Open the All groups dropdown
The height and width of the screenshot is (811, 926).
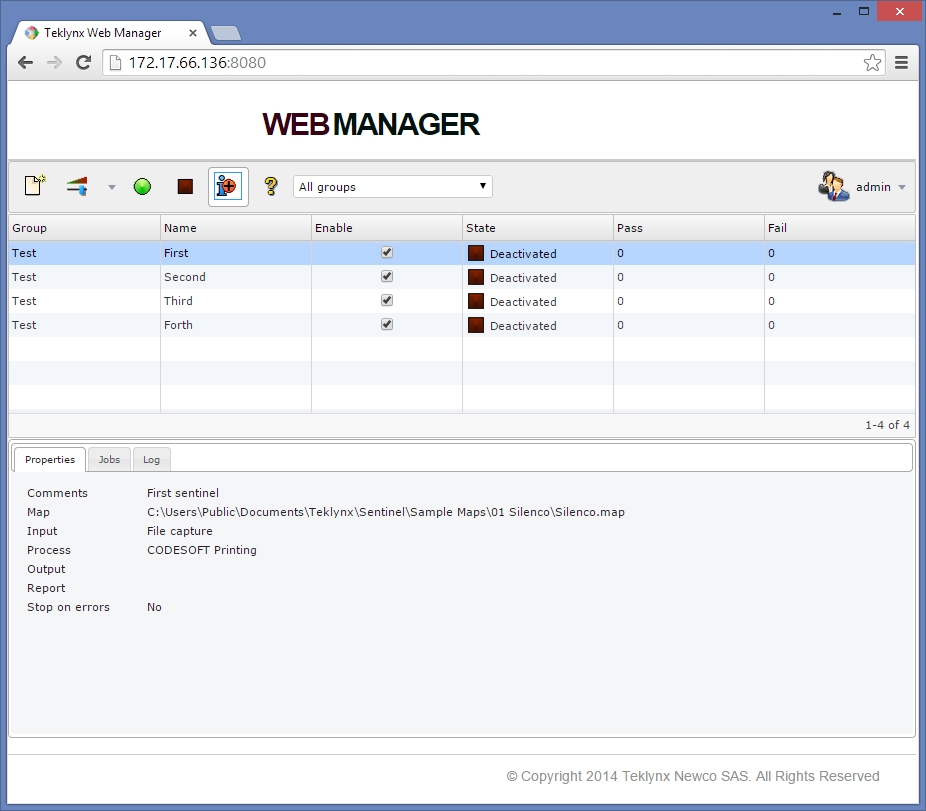393,187
